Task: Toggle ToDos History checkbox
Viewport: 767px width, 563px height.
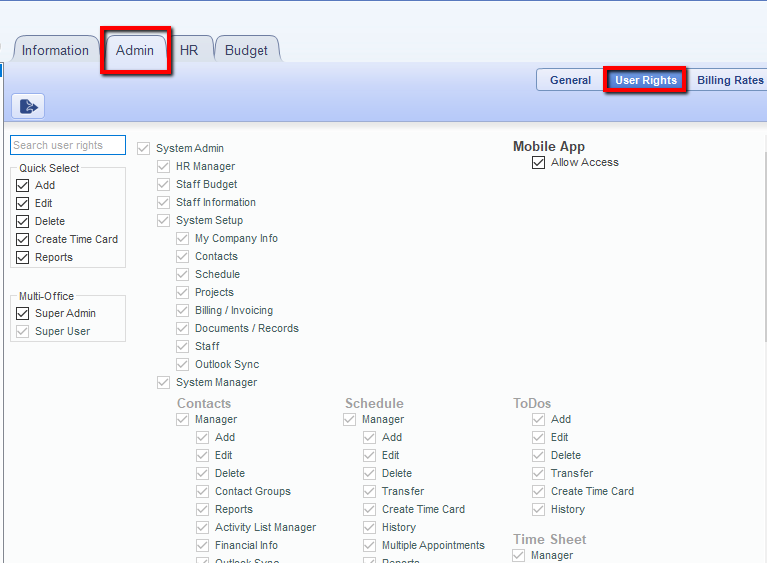Action: (539, 510)
